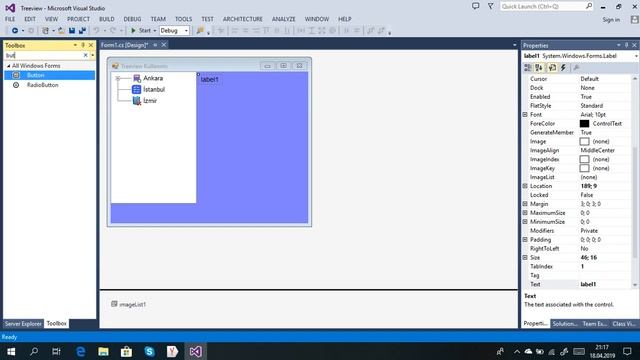Select the İstanbul tree node

click(x=154, y=89)
